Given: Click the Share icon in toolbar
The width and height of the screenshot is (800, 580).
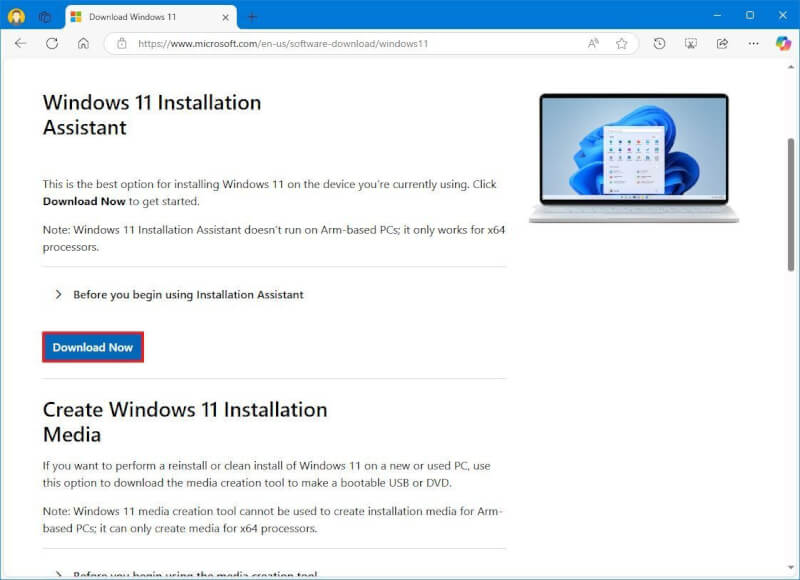Looking at the screenshot, I should click(722, 43).
